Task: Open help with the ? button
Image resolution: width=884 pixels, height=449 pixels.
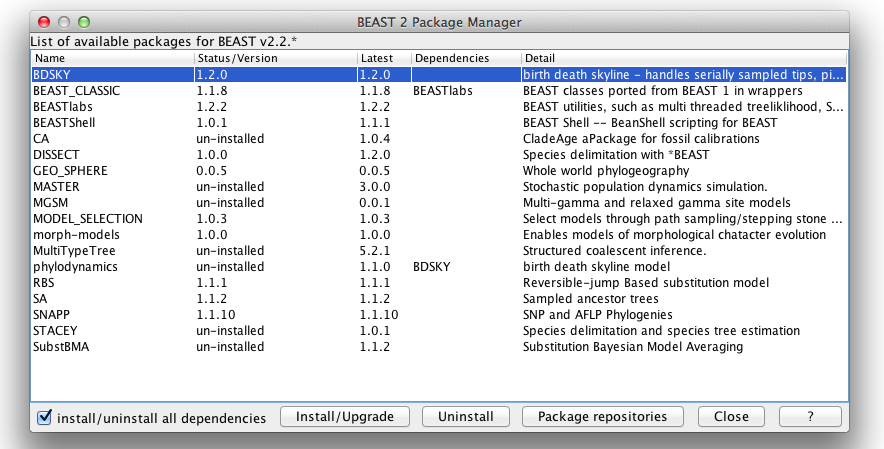Action: (x=810, y=417)
